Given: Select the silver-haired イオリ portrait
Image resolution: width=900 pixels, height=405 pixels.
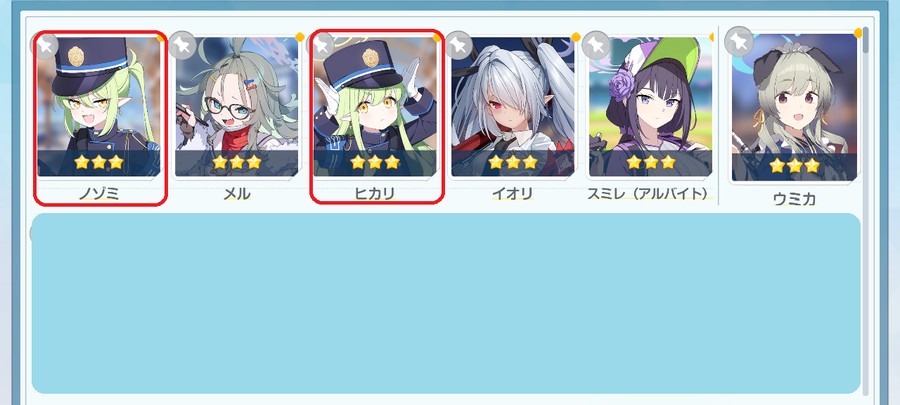Looking at the screenshot, I should click(513, 107).
